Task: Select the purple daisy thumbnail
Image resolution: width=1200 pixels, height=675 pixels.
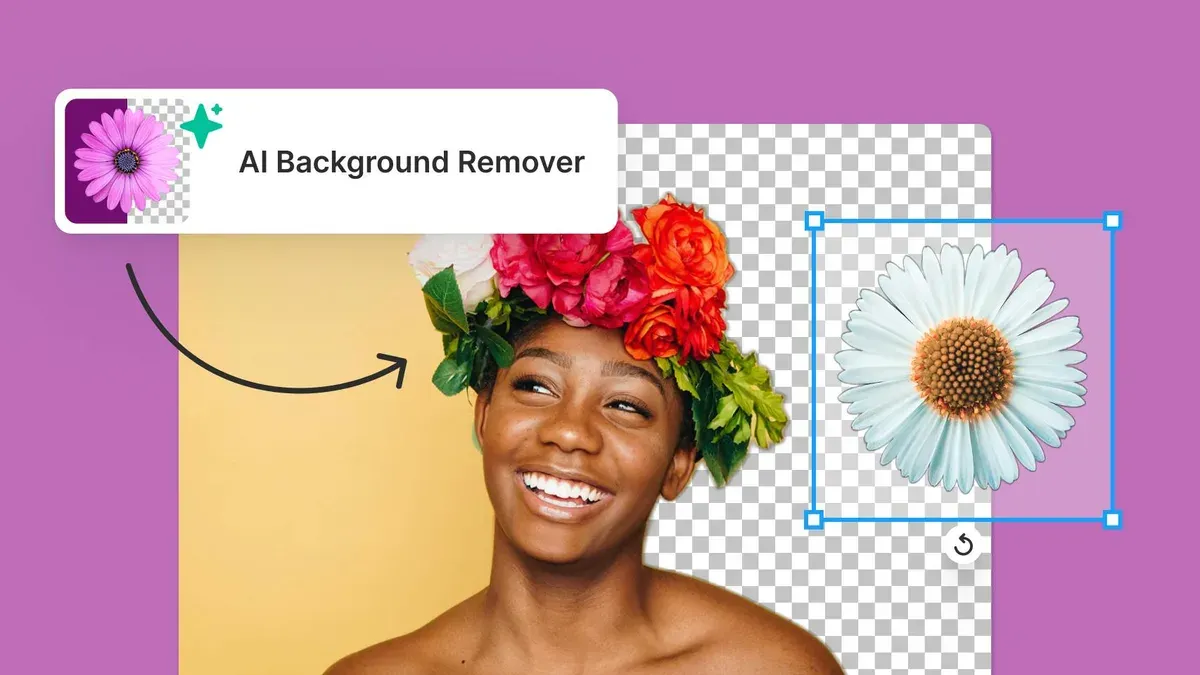Action: coord(128,160)
